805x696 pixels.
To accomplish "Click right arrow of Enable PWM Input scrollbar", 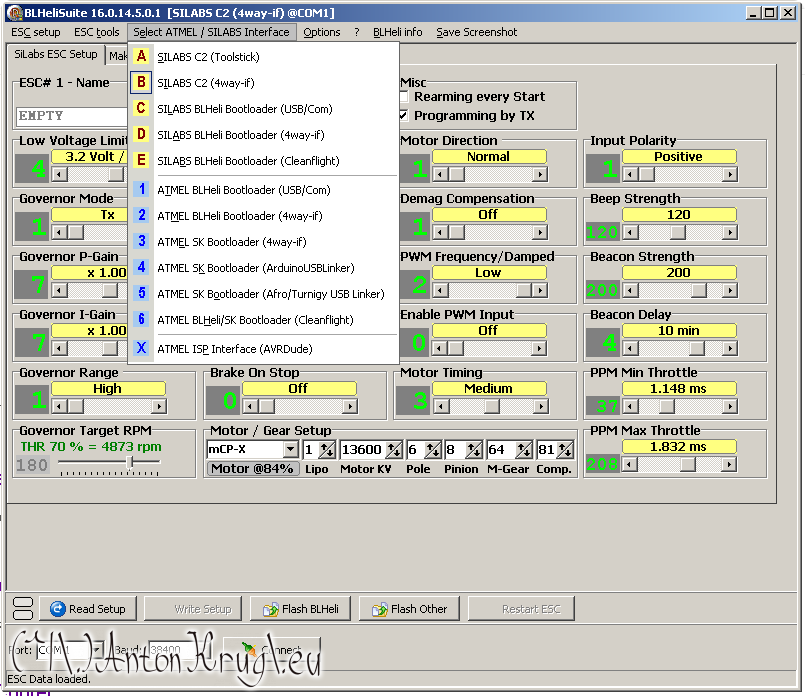I will [x=540, y=349].
